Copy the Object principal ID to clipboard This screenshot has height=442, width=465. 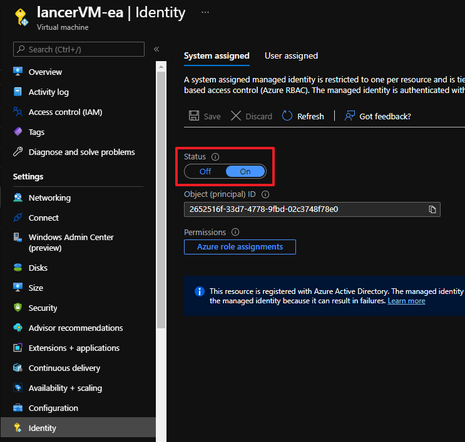click(x=432, y=209)
